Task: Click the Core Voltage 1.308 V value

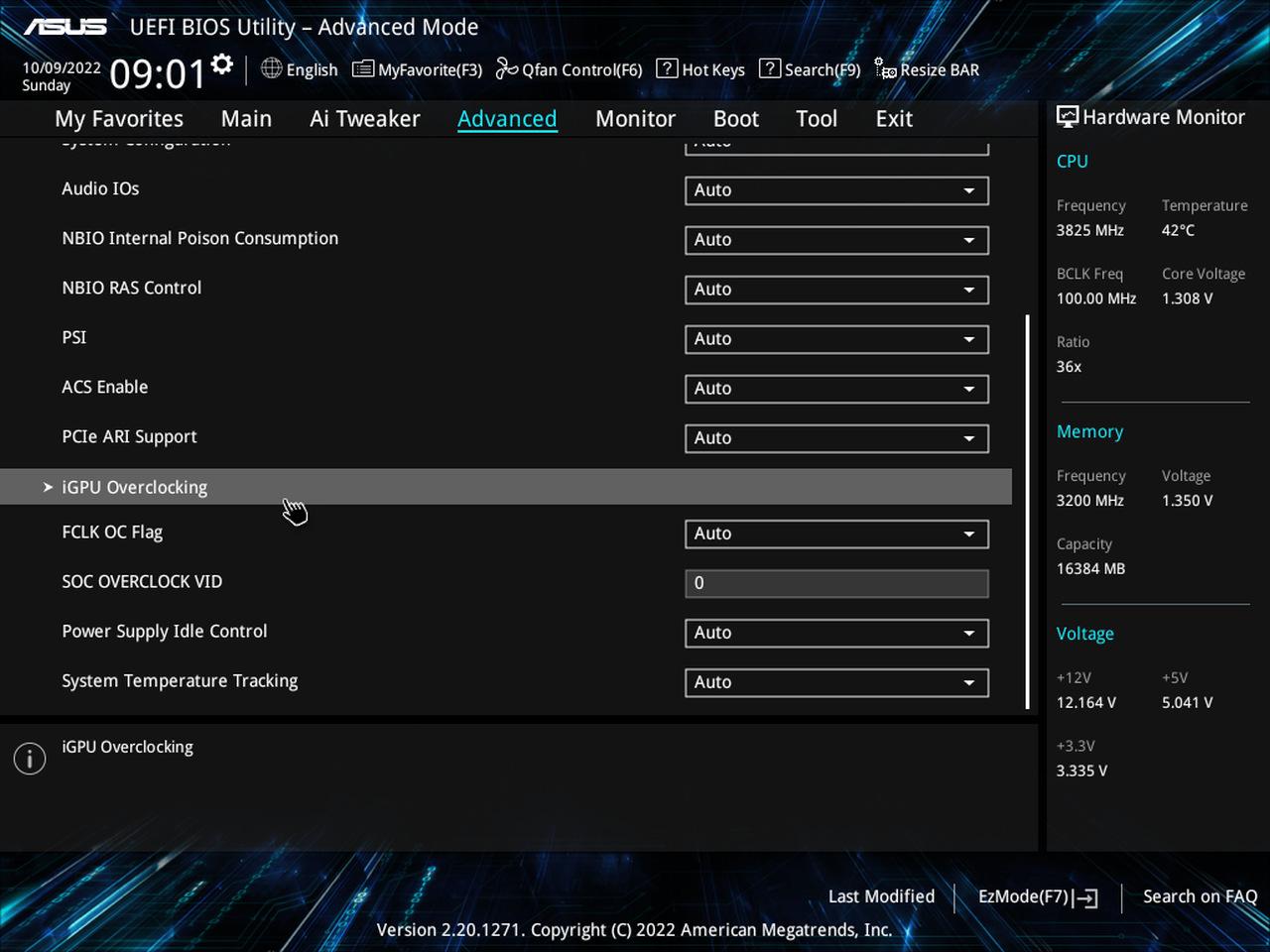Action: coord(1187,298)
